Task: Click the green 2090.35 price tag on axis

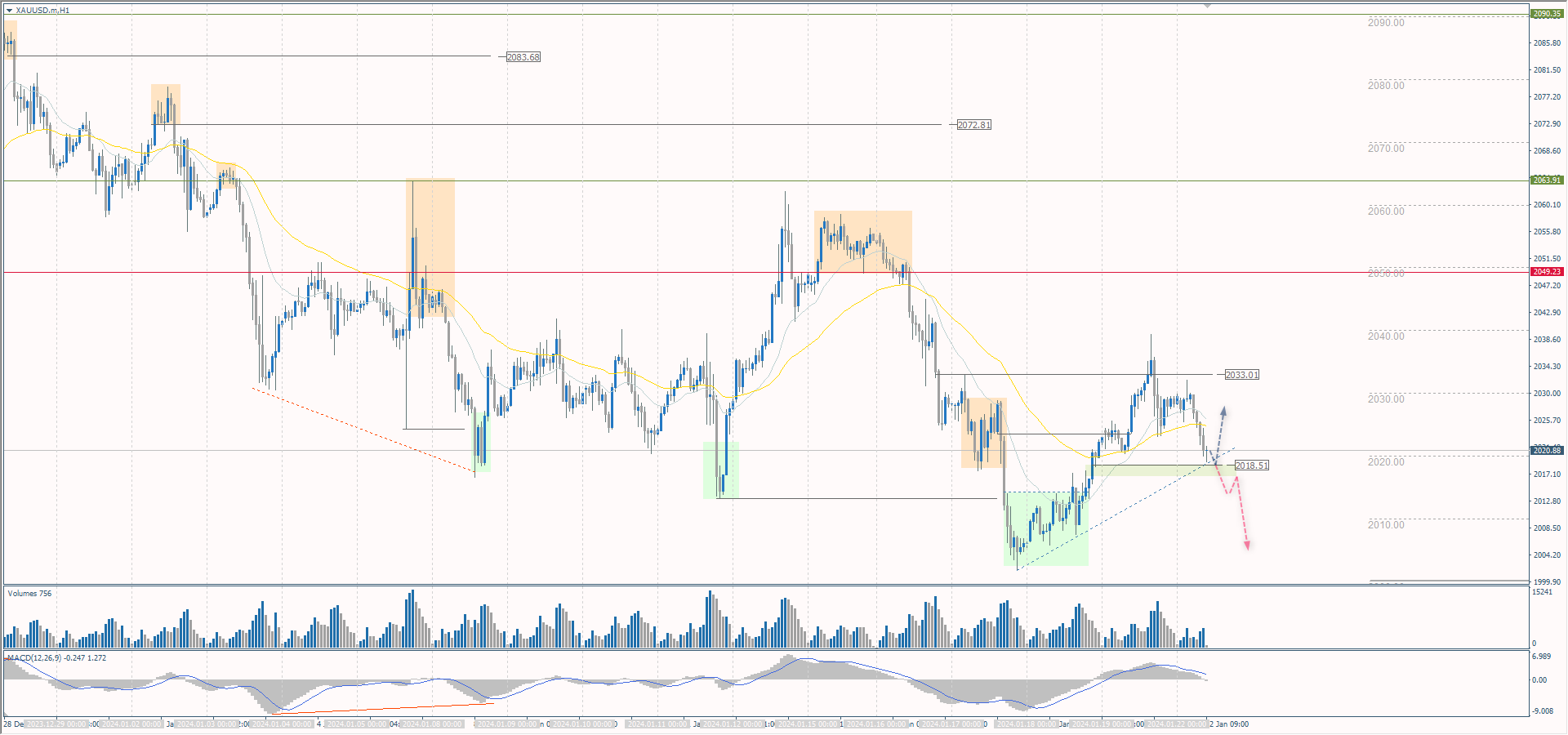Action: pos(1547,14)
